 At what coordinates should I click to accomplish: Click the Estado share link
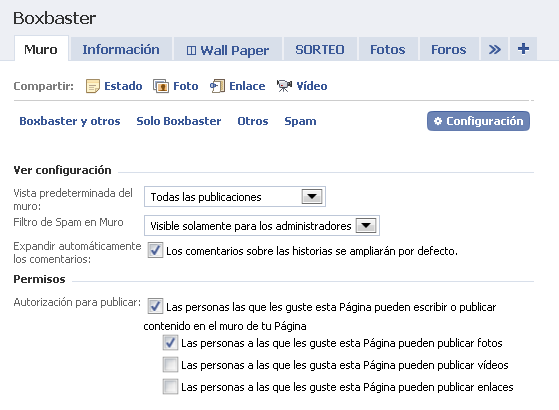coord(123,86)
